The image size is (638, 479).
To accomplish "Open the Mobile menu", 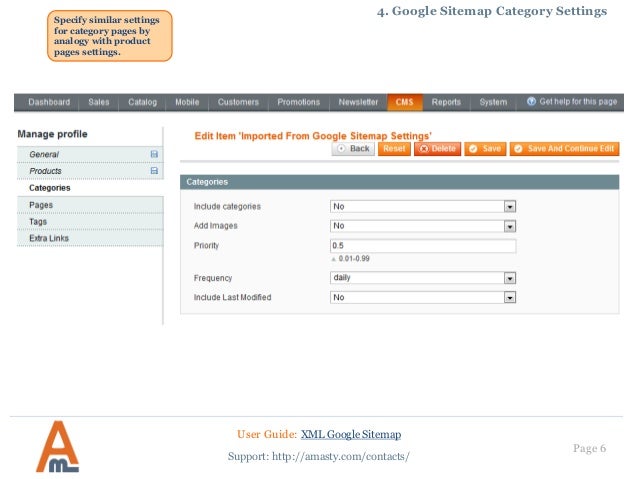I will 187,102.
